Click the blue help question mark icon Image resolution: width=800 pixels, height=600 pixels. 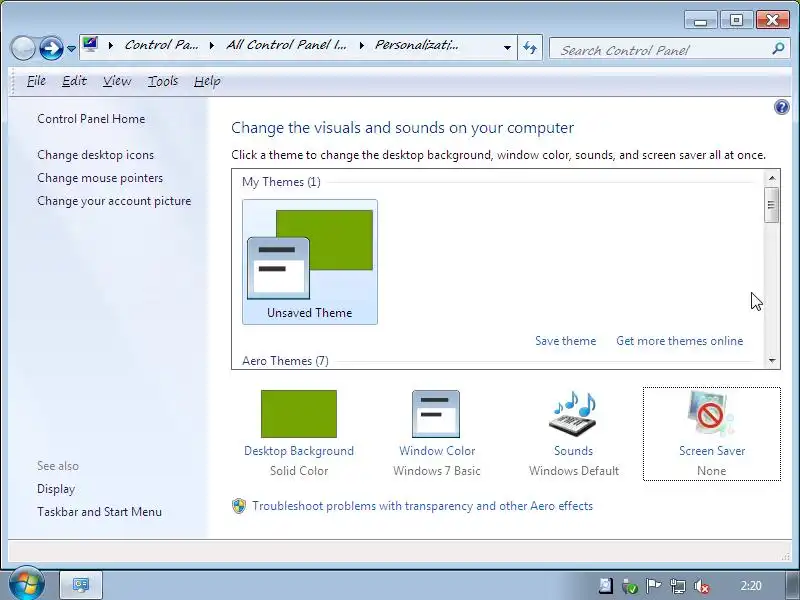click(x=781, y=107)
